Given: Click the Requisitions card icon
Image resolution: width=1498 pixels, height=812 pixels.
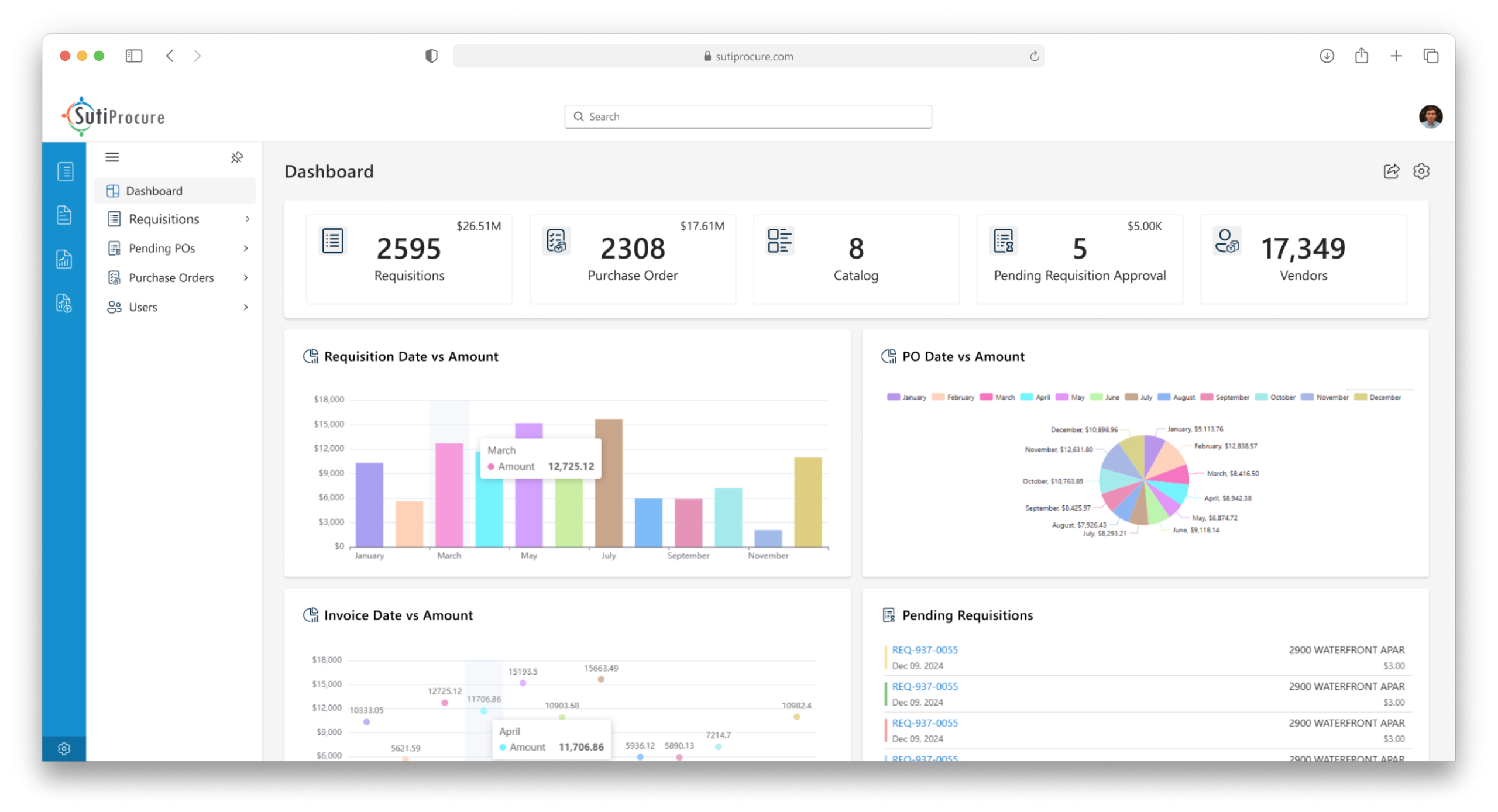Looking at the screenshot, I should (x=332, y=241).
